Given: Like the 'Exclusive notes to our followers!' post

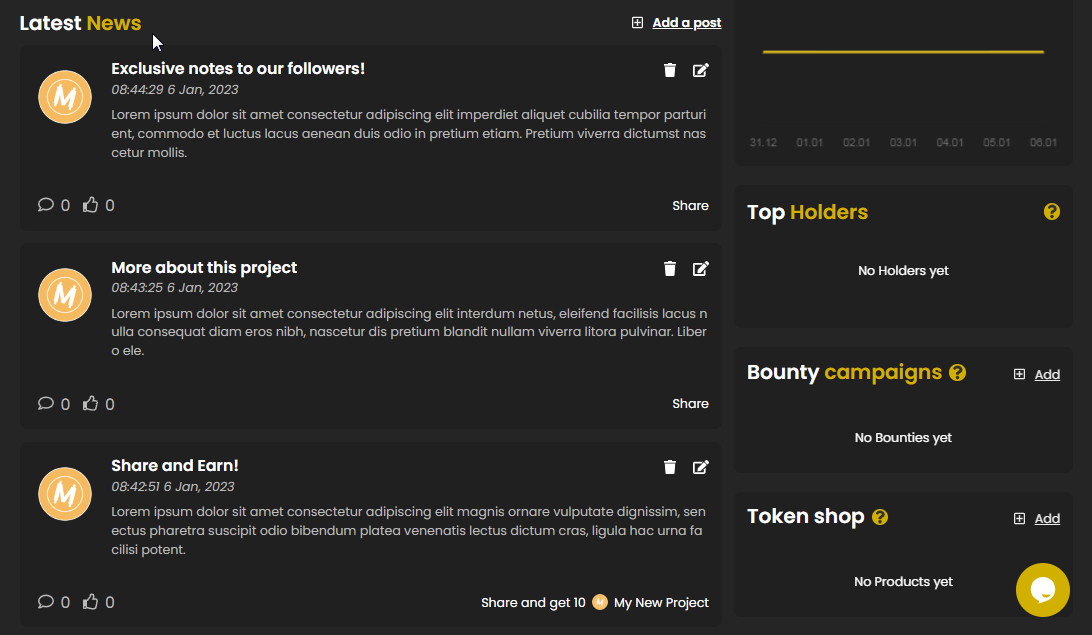Looking at the screenshot, I should click(x=91, y=205).
